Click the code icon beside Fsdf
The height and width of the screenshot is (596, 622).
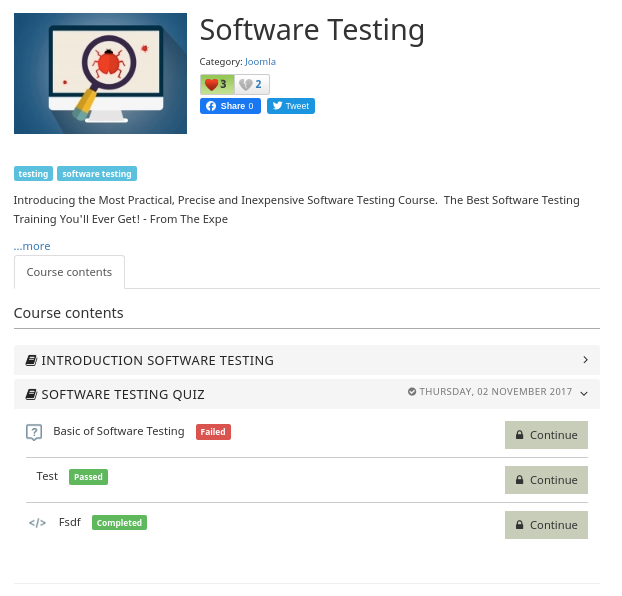(37, 522)
